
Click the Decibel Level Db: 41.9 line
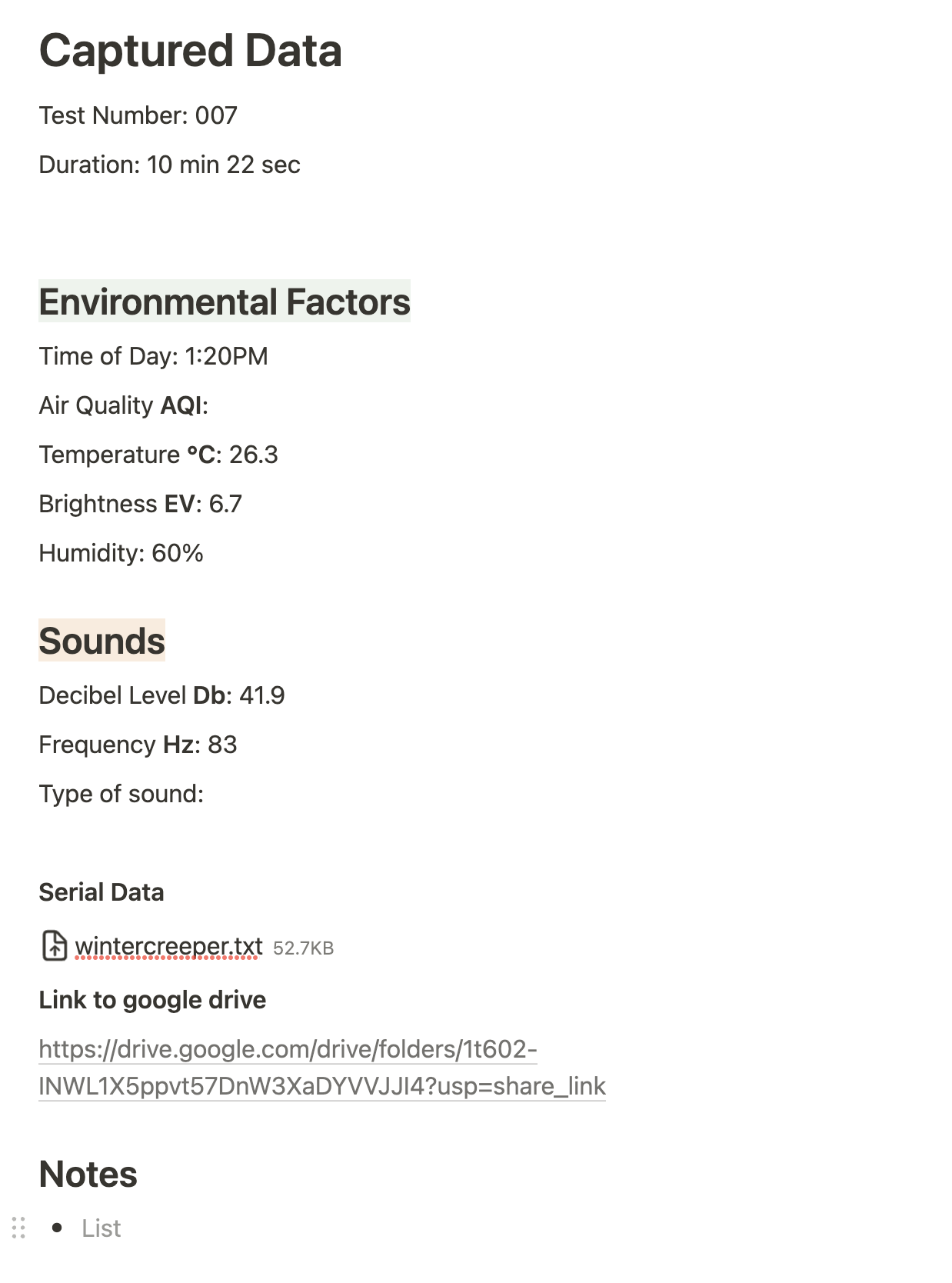pos(161,695)
